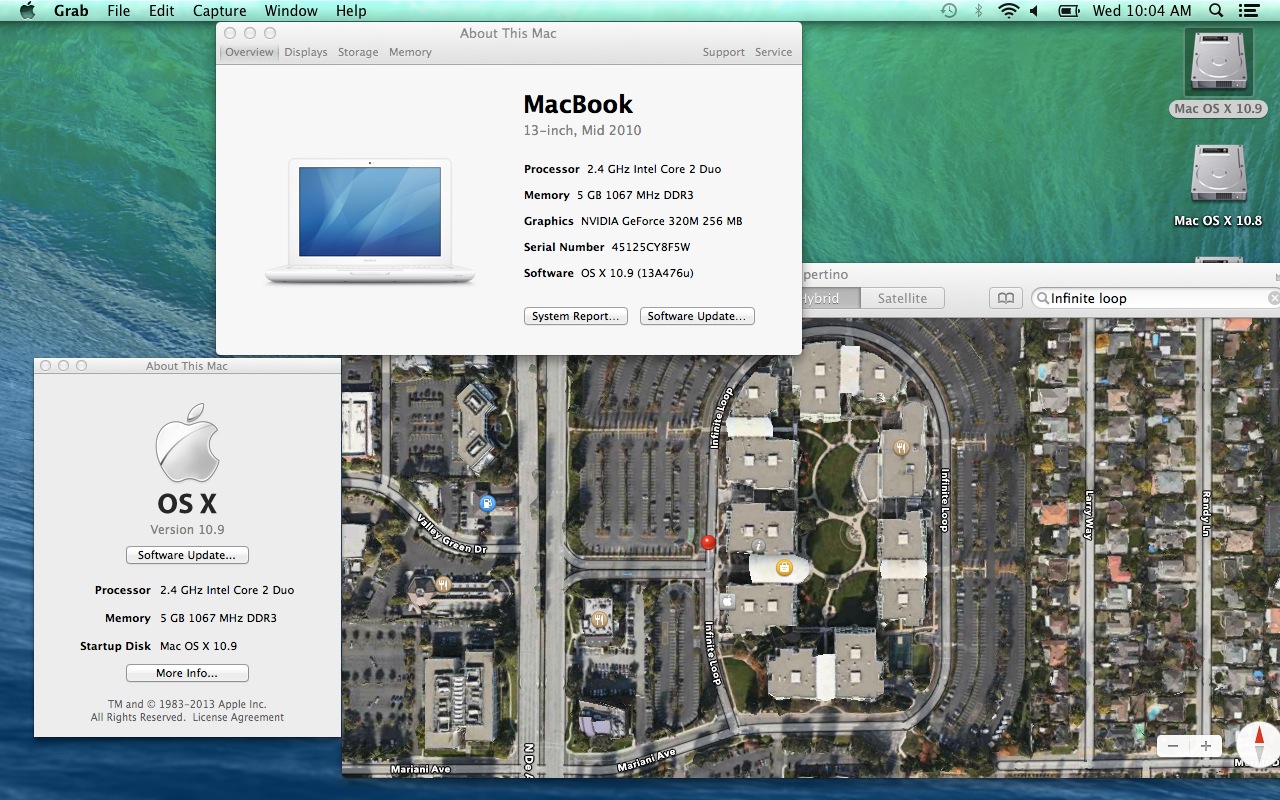Click the Time Machine status icon
Viewport: 1280px width, 800px height.
pyautogui.click(x=949, y=11)
